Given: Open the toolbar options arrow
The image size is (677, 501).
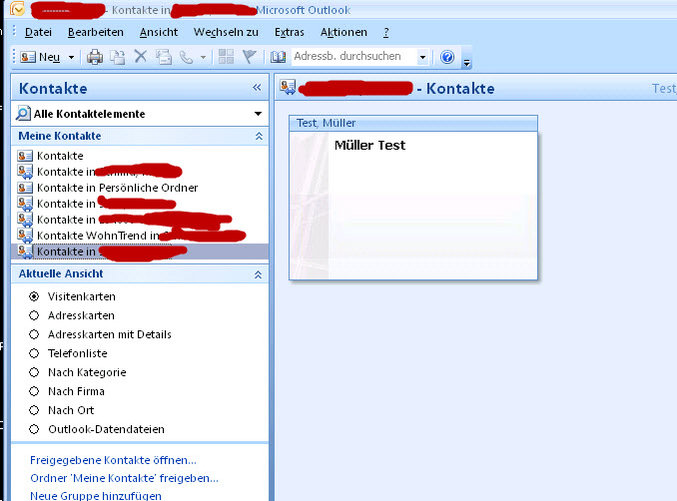Looking at the screenshot, I should (x=467, y=63).
